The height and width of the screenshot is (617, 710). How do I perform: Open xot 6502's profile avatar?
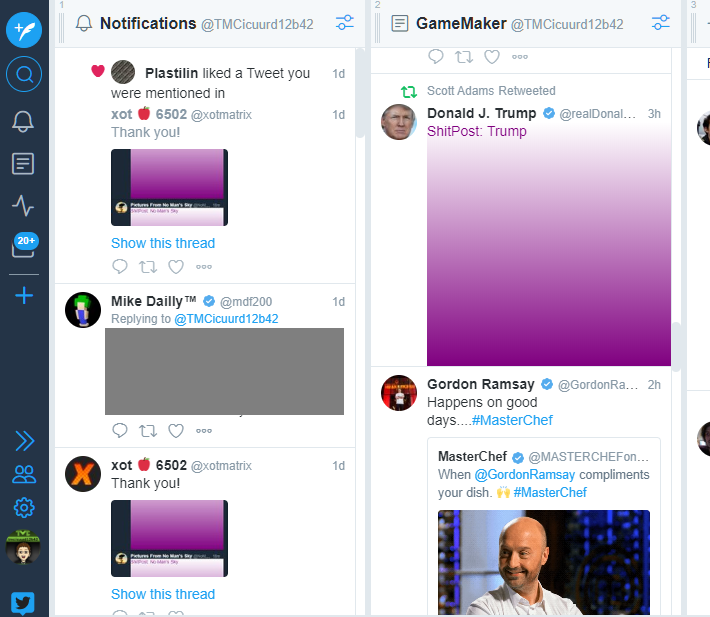pyautogui.click(x=83, y=474)
